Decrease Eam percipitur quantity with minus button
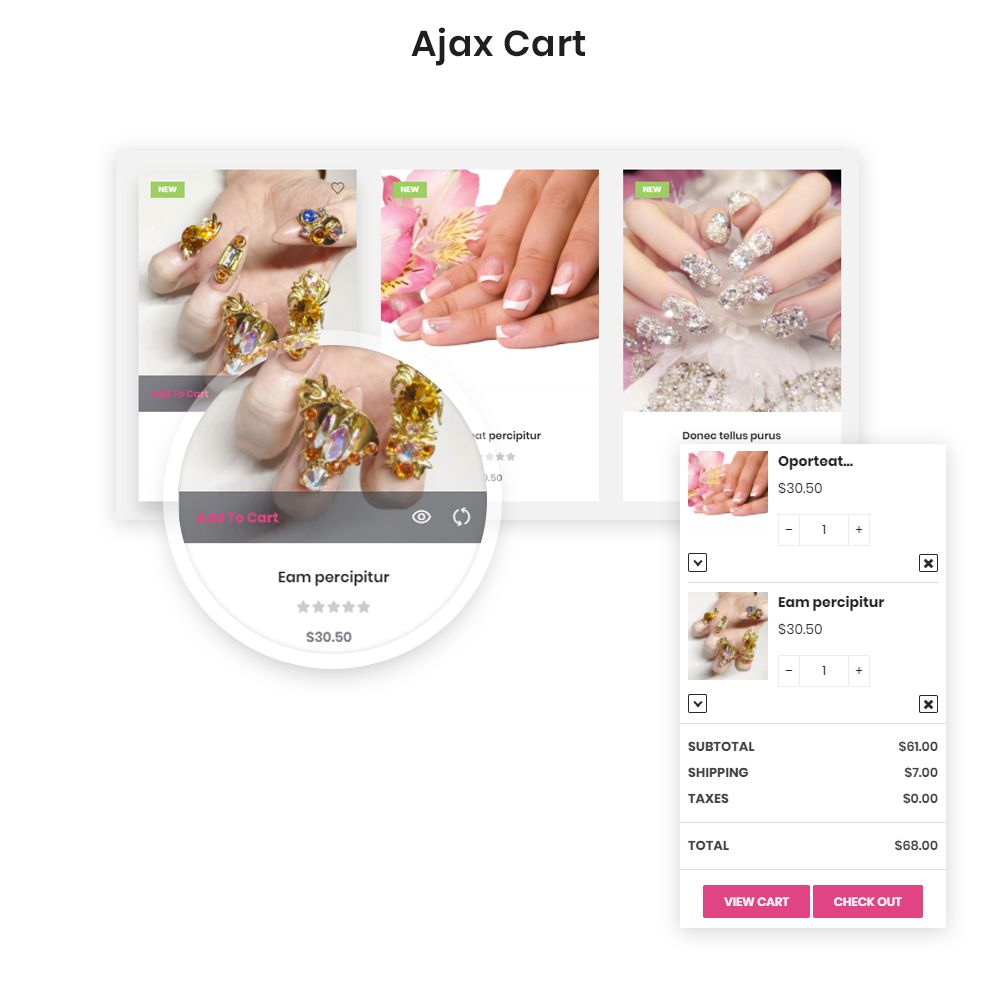 coord(789,671)
